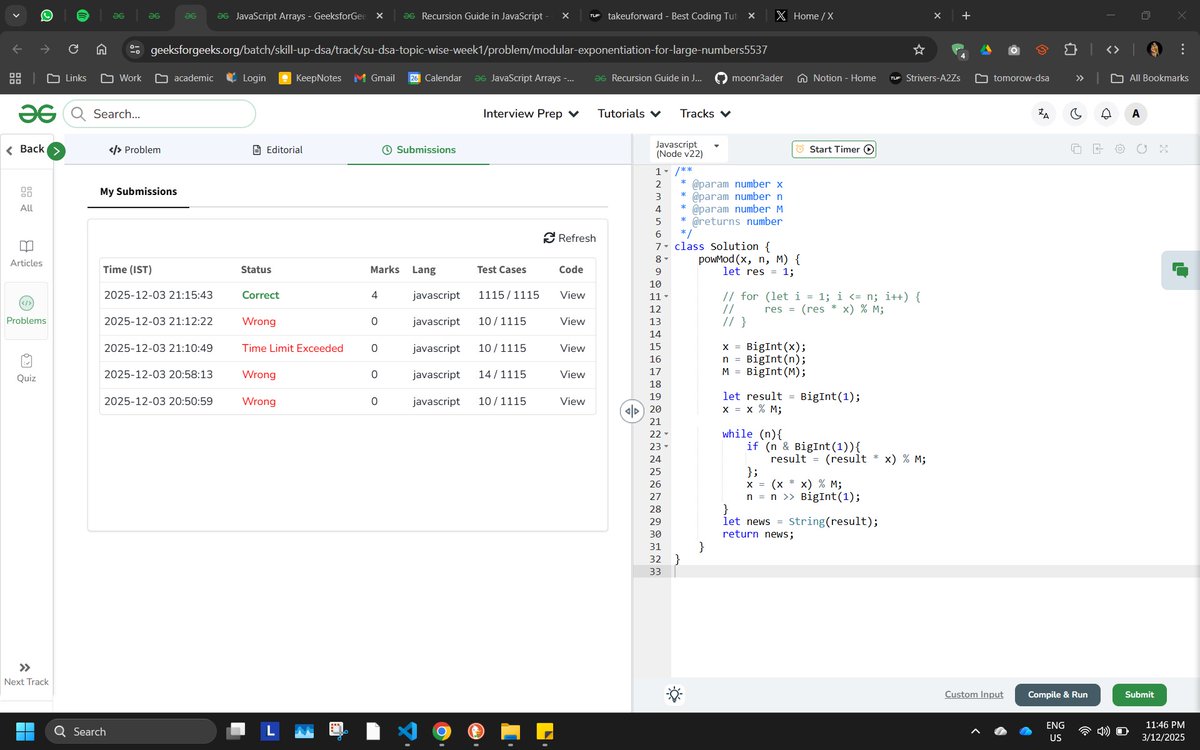The width and height of the screenshot is (1200, 750).
Task: Open the Windows Start menu
Action: 24,731
